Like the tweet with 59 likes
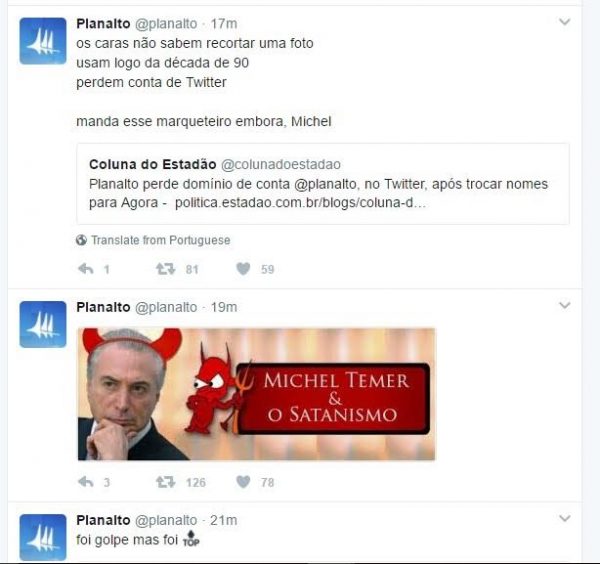Viewport: 600px width, 564px height. click(x=243, y=269)
